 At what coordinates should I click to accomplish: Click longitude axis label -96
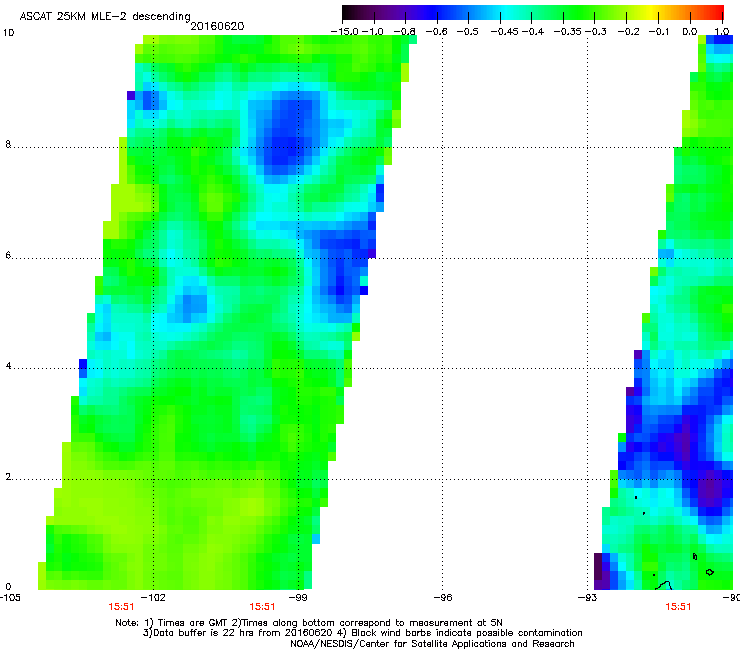[443, 598]
